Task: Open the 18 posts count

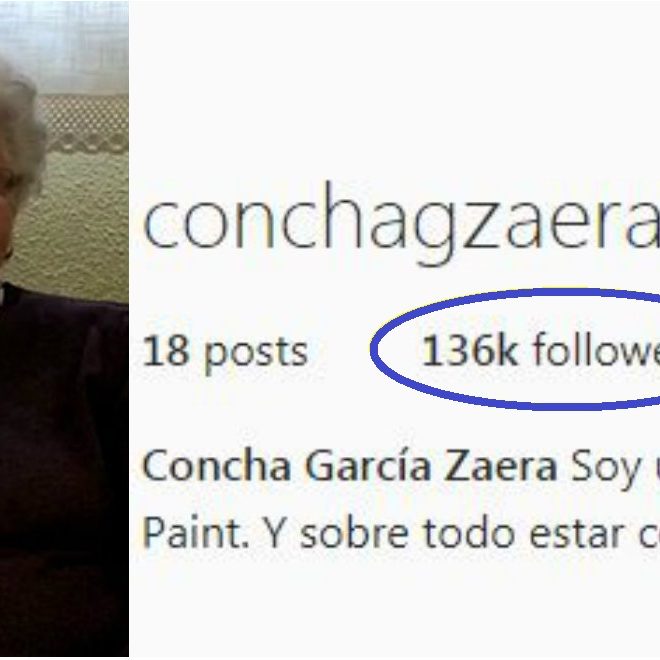Action: [x=225, y=352]
